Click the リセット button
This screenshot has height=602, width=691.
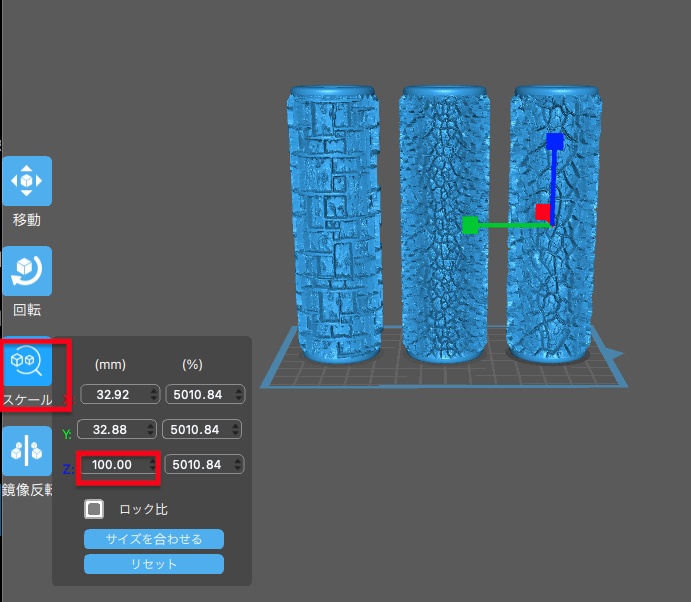[154, 564]
